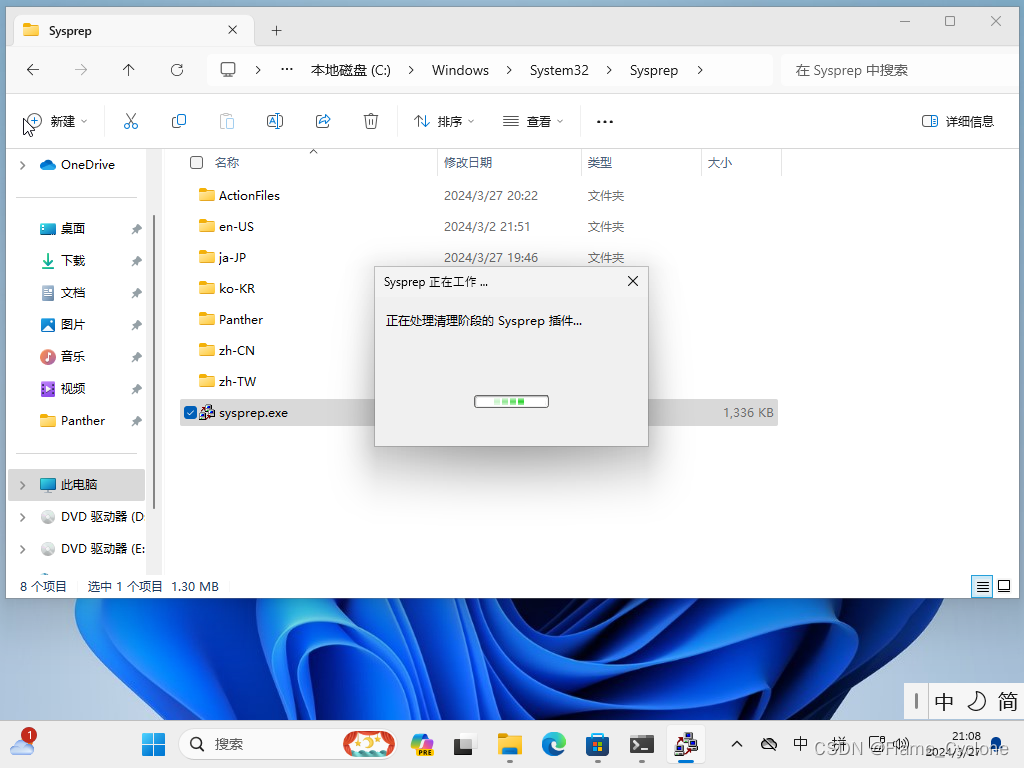Viewport: 1024px width, 768px height.
Task: Click Windows breadcrumb in address bar
Action: pyautogui.click(x=460, y=70)
